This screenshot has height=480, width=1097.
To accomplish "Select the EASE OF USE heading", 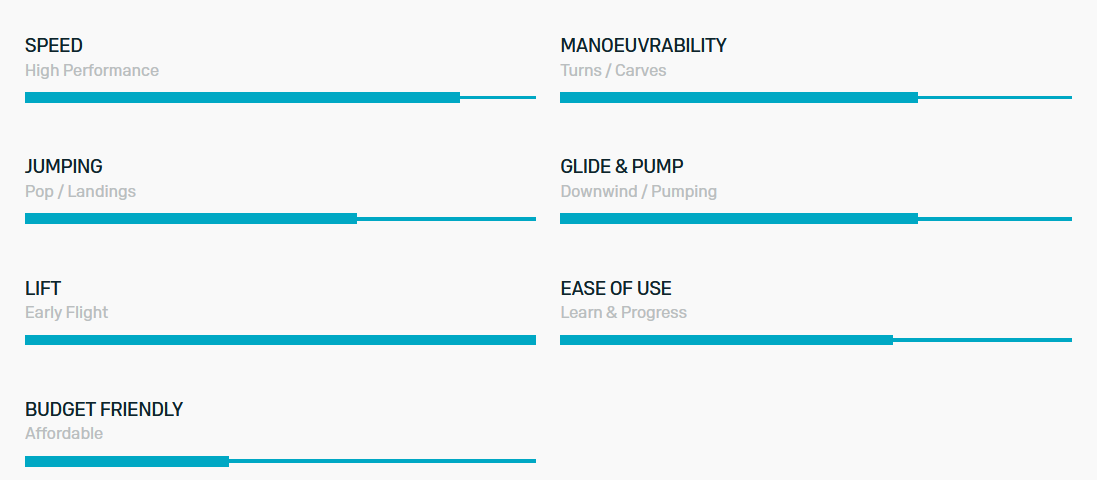I will click(x=616, y=288).
